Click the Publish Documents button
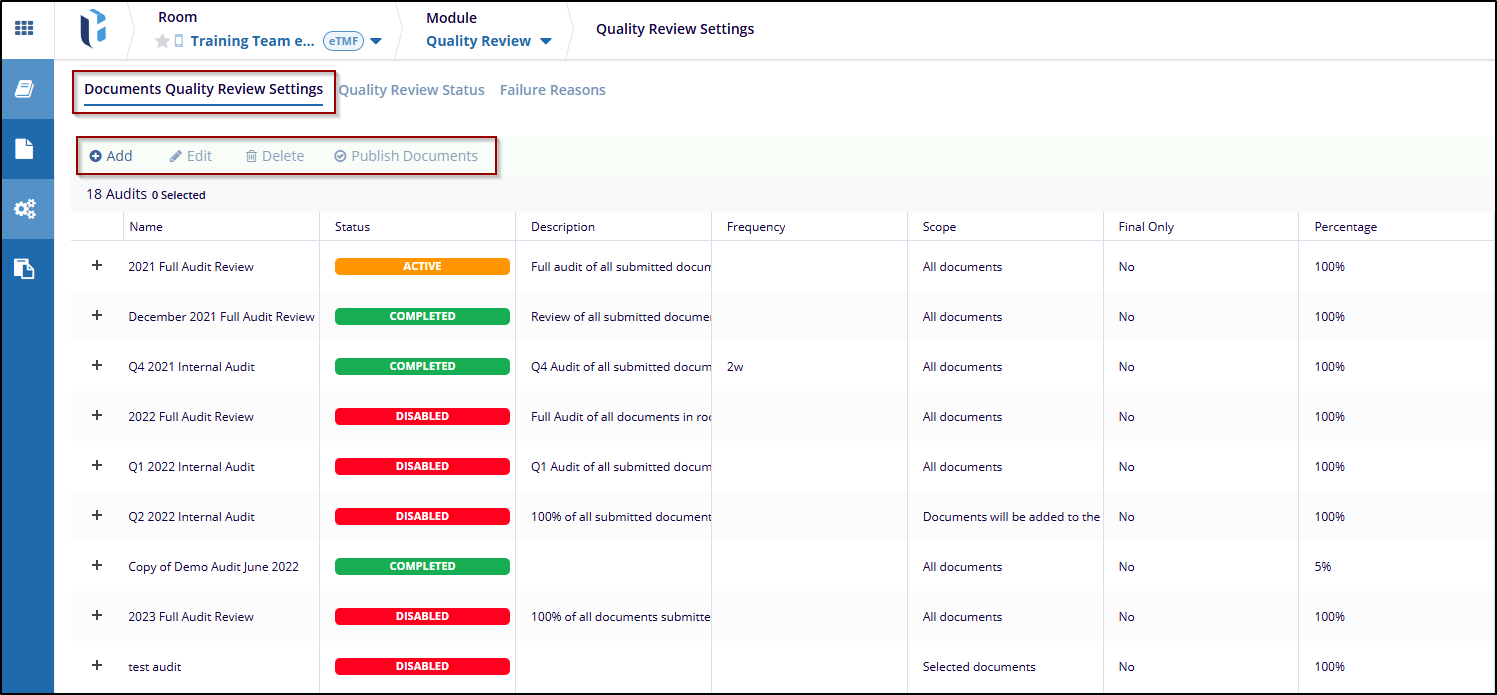This screenshot has height=695, width=1497. pos(406,156)
